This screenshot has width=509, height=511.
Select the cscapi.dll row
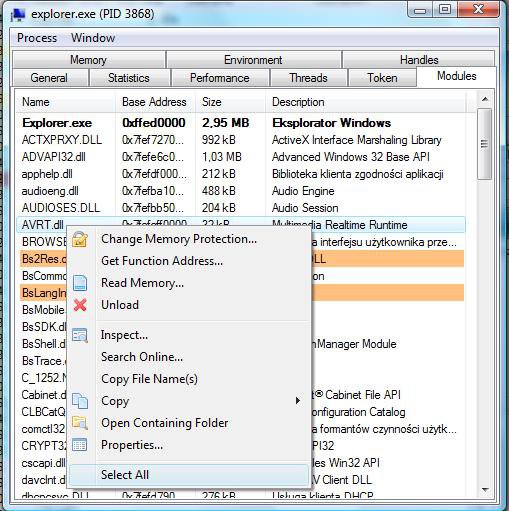point(43,463)
